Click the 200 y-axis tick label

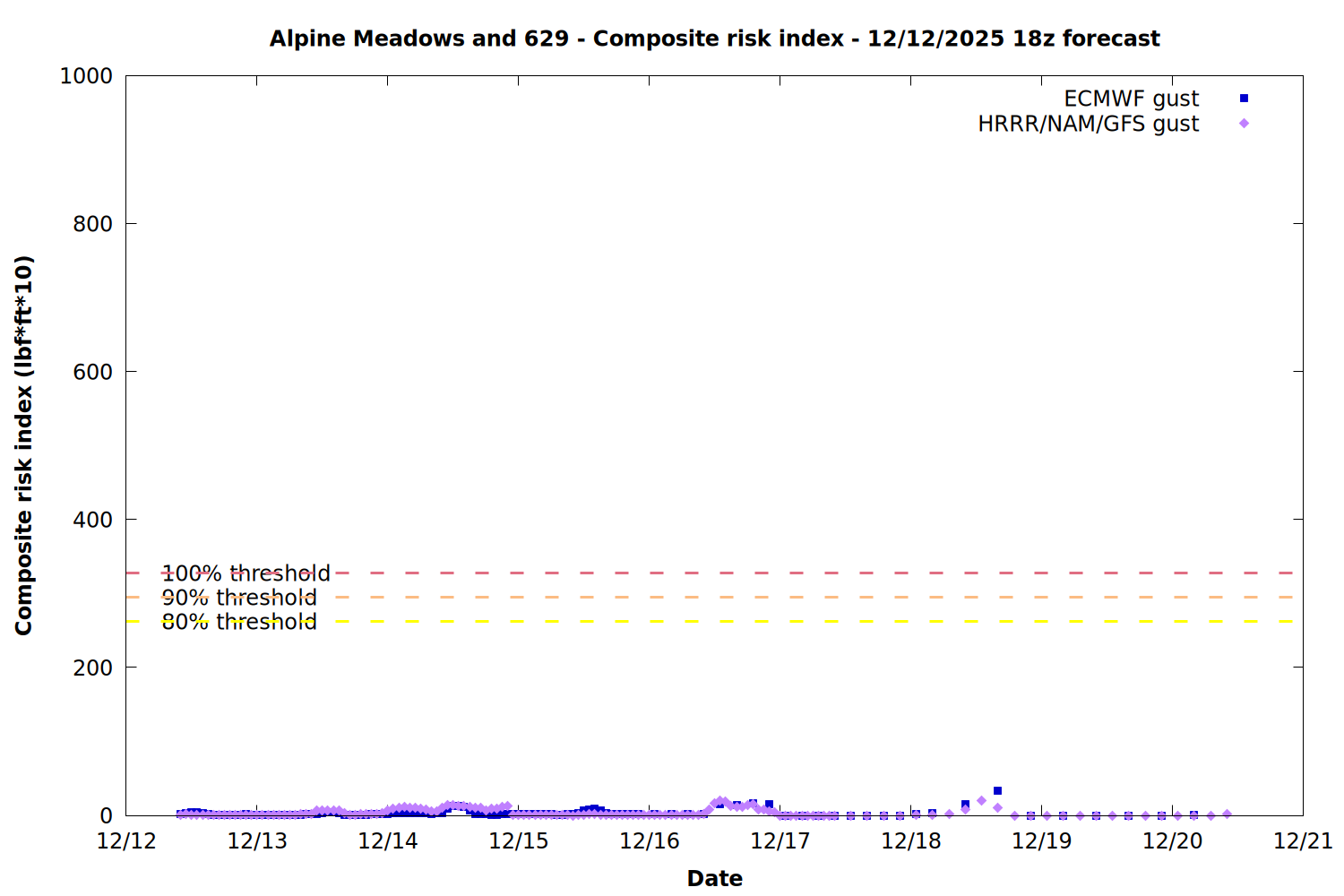tap(92, 668)
